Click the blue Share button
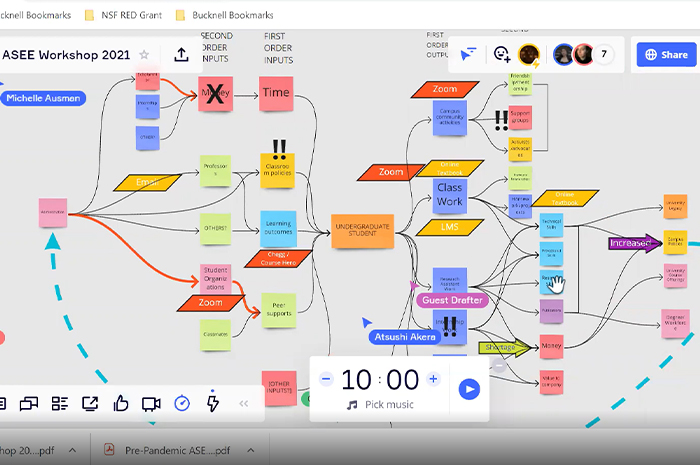Image resolution: width=700 pixels, height=465 pixels. pos(666,54)
